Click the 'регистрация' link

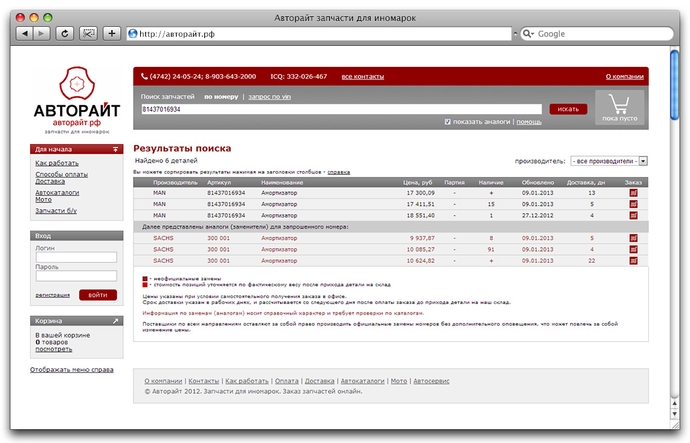click(x=52, y=295)
